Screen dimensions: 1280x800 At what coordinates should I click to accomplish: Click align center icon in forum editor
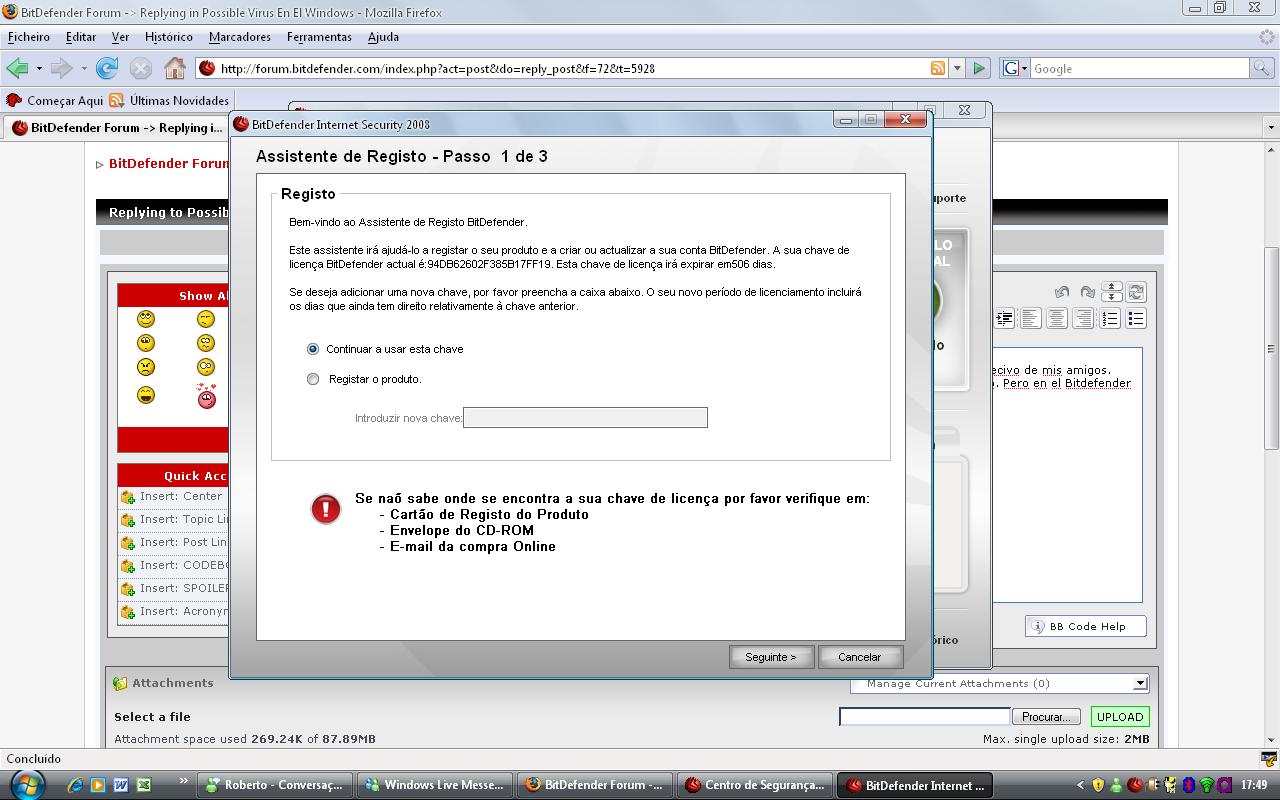[1057, 319]
